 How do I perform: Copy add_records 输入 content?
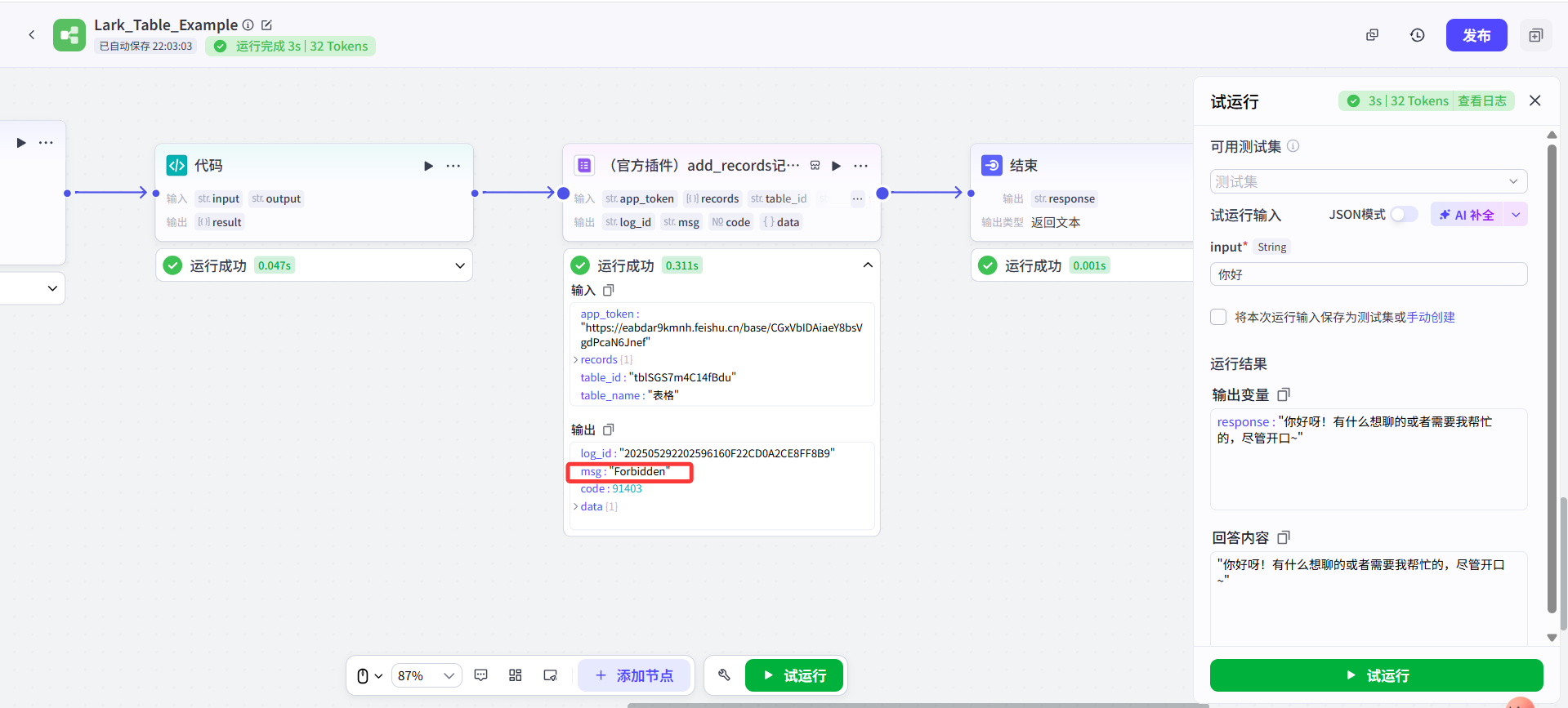[x=608, y=290]
